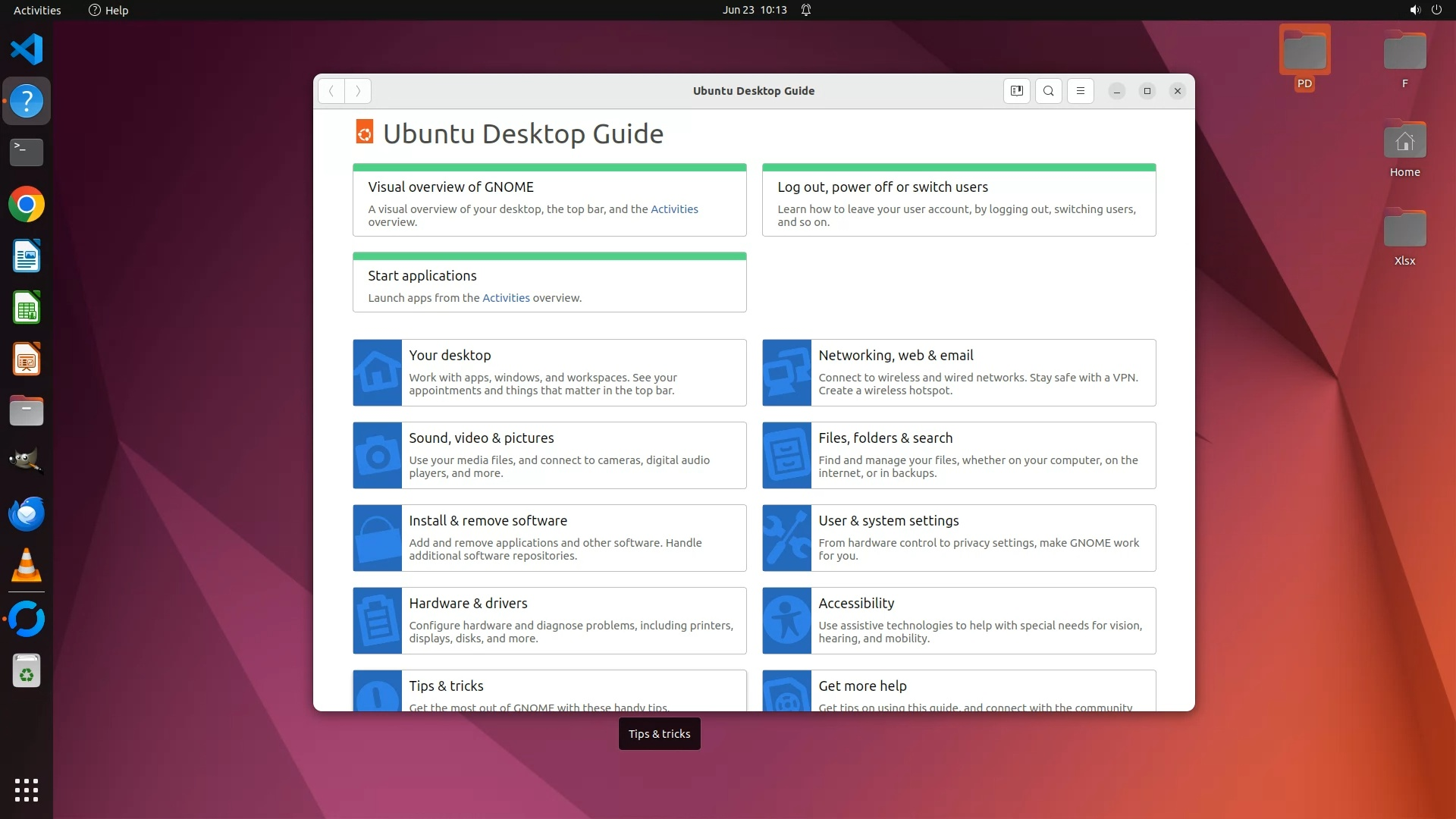
Task: Click the Hardware & drivers clipboard icon
Action: click(x=378, y=620)
